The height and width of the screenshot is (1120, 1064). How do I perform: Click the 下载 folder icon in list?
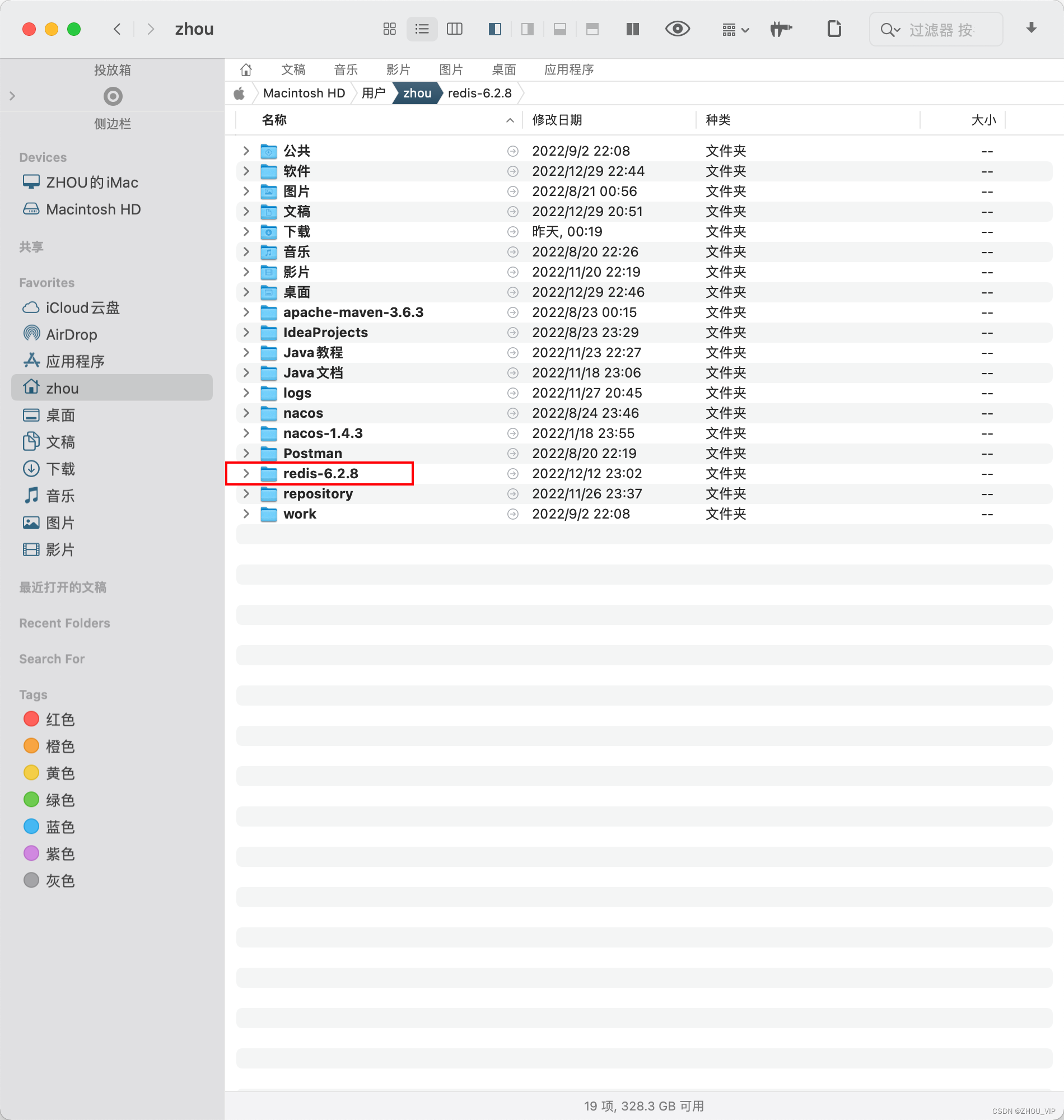tap(268, 231)
